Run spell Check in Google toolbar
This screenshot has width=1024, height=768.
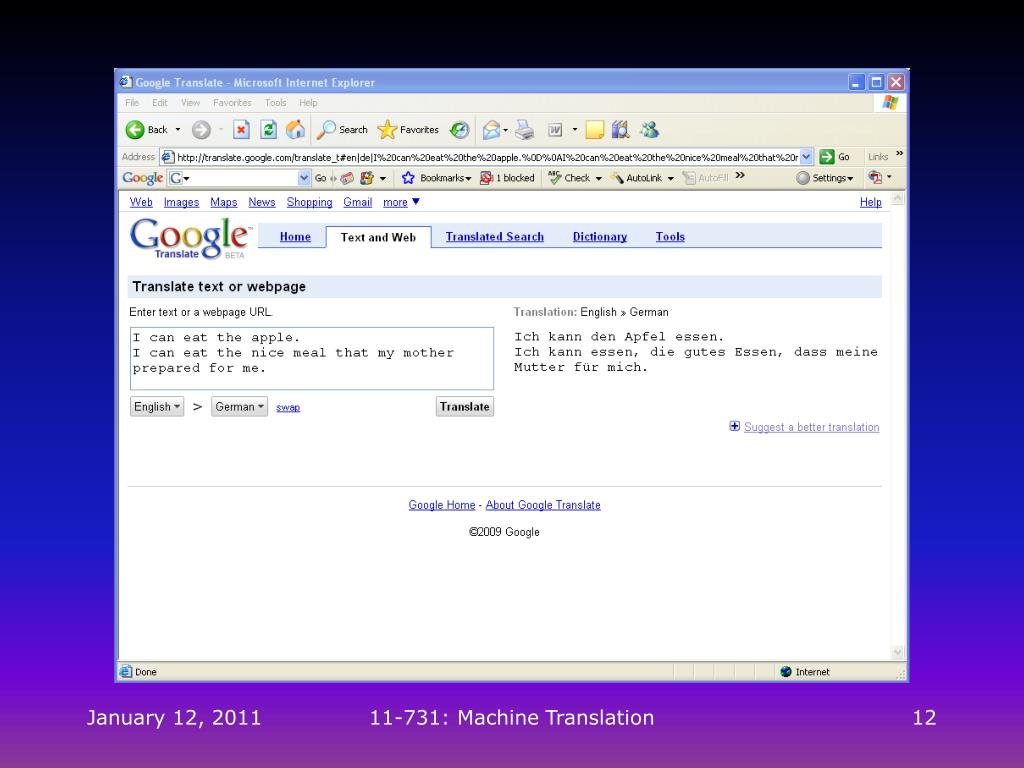569,178
